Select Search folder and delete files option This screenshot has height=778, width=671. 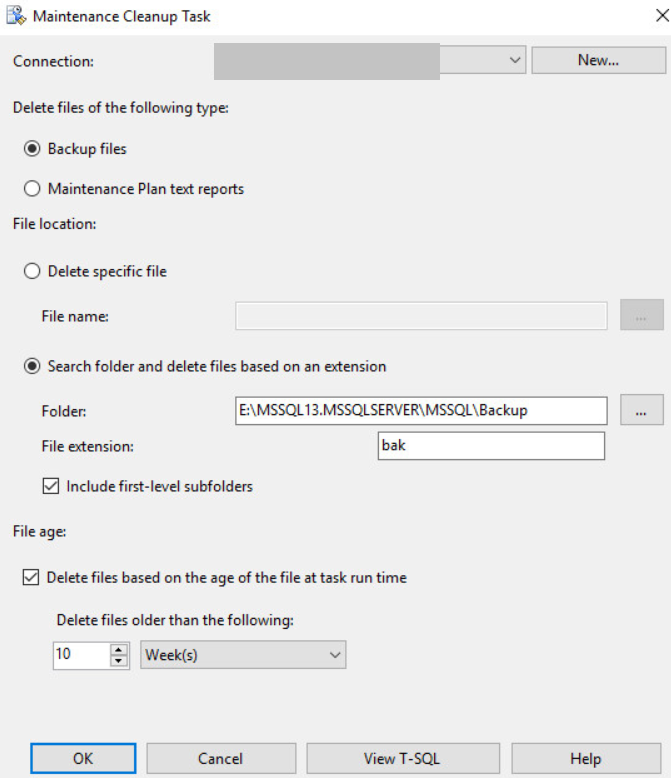tap(32, 366)
